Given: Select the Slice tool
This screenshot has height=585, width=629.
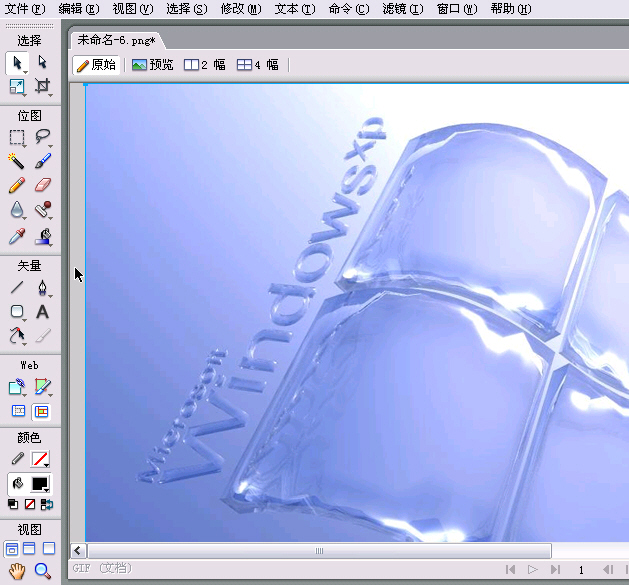Looking at the screenshot, I should 42,387.
